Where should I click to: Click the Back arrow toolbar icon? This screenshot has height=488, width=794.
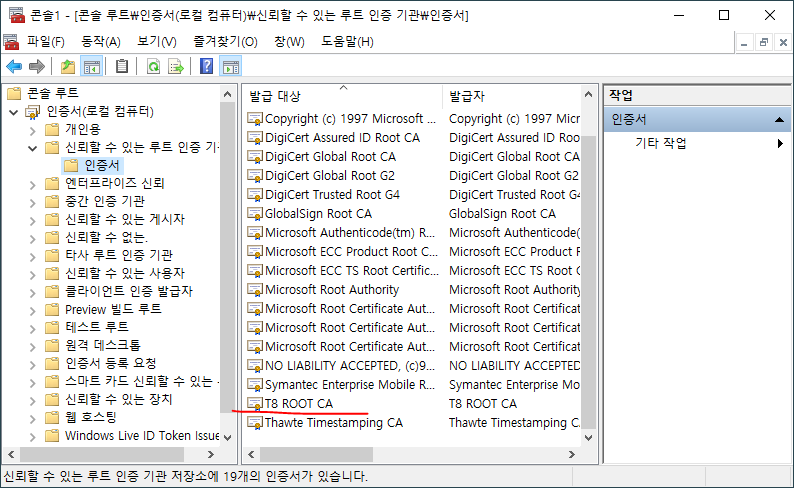[x=14, y=66]
